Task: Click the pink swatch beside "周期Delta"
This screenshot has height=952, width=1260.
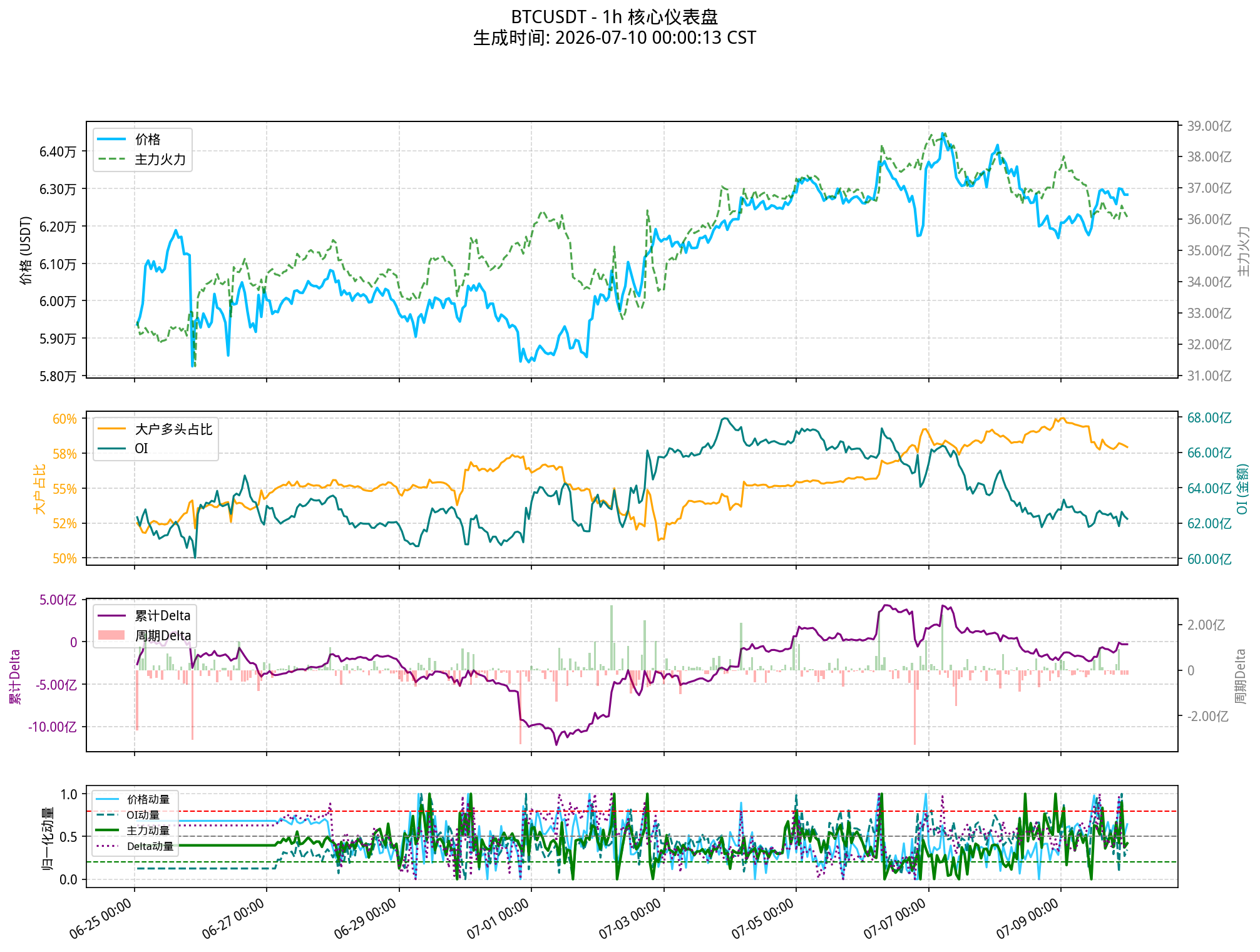Action: [111, 635]
